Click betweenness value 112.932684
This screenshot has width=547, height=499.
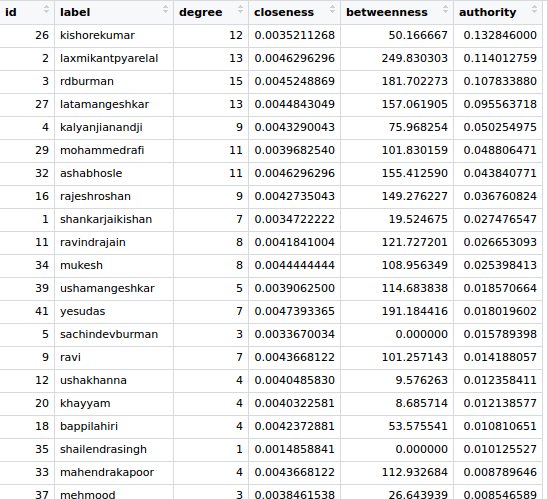click(x=414, y=473)
